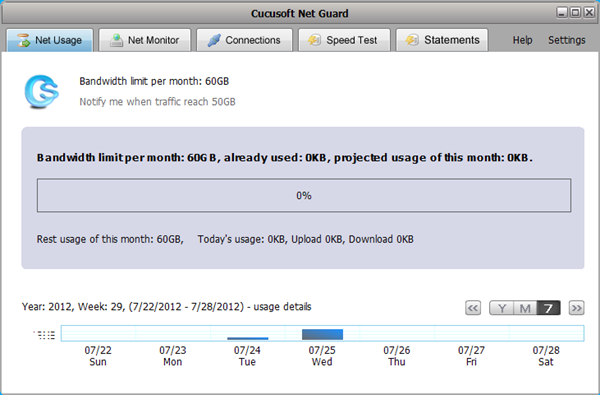This screenshot has width=600, height=395.
Task: Open the Help menu
Action: pos(522,40)
